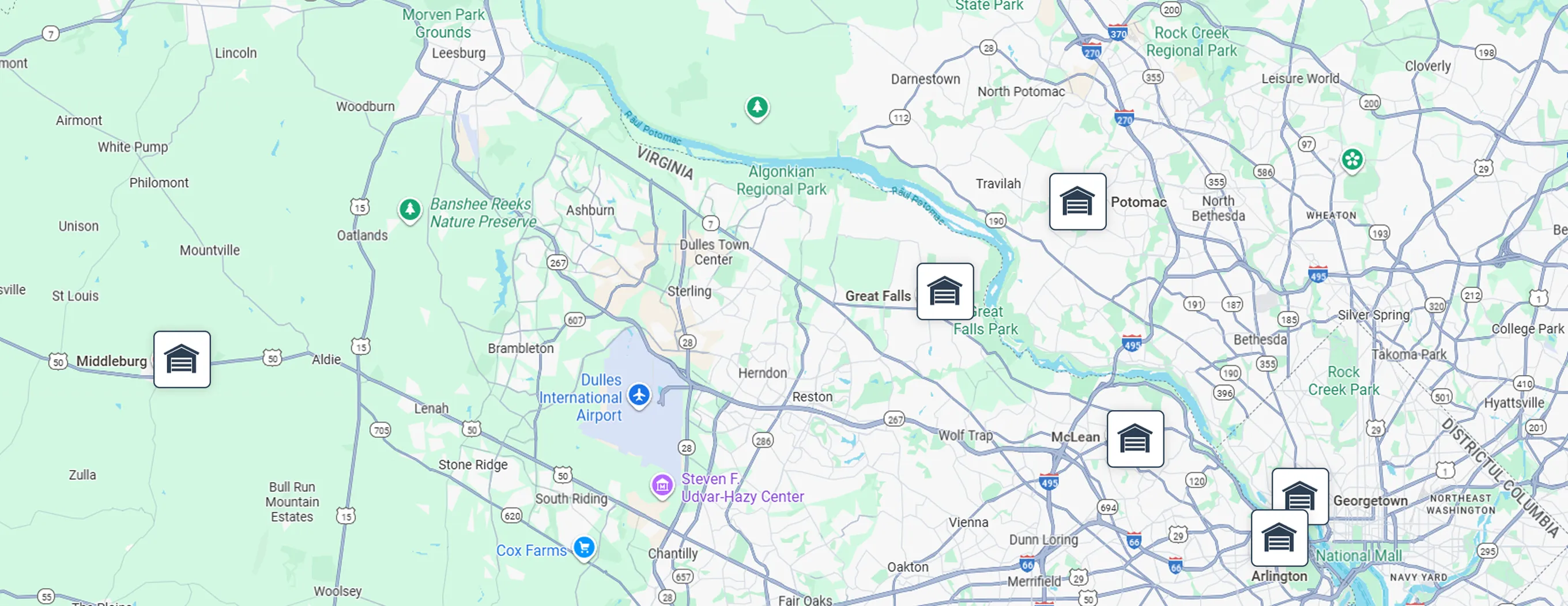The height and width of the screenshot is (606, 1568).
Task: Open the Arlington garage marker
Action: click(x=1279, y=538)
